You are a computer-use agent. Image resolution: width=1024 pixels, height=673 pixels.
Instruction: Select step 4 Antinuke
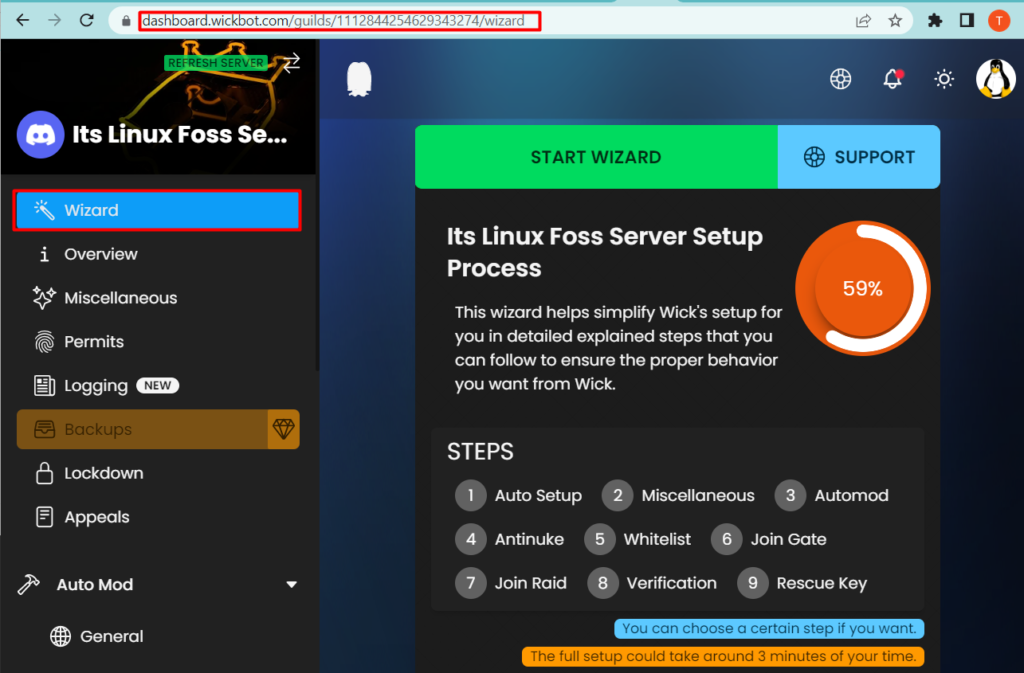[x=509, y=539]
